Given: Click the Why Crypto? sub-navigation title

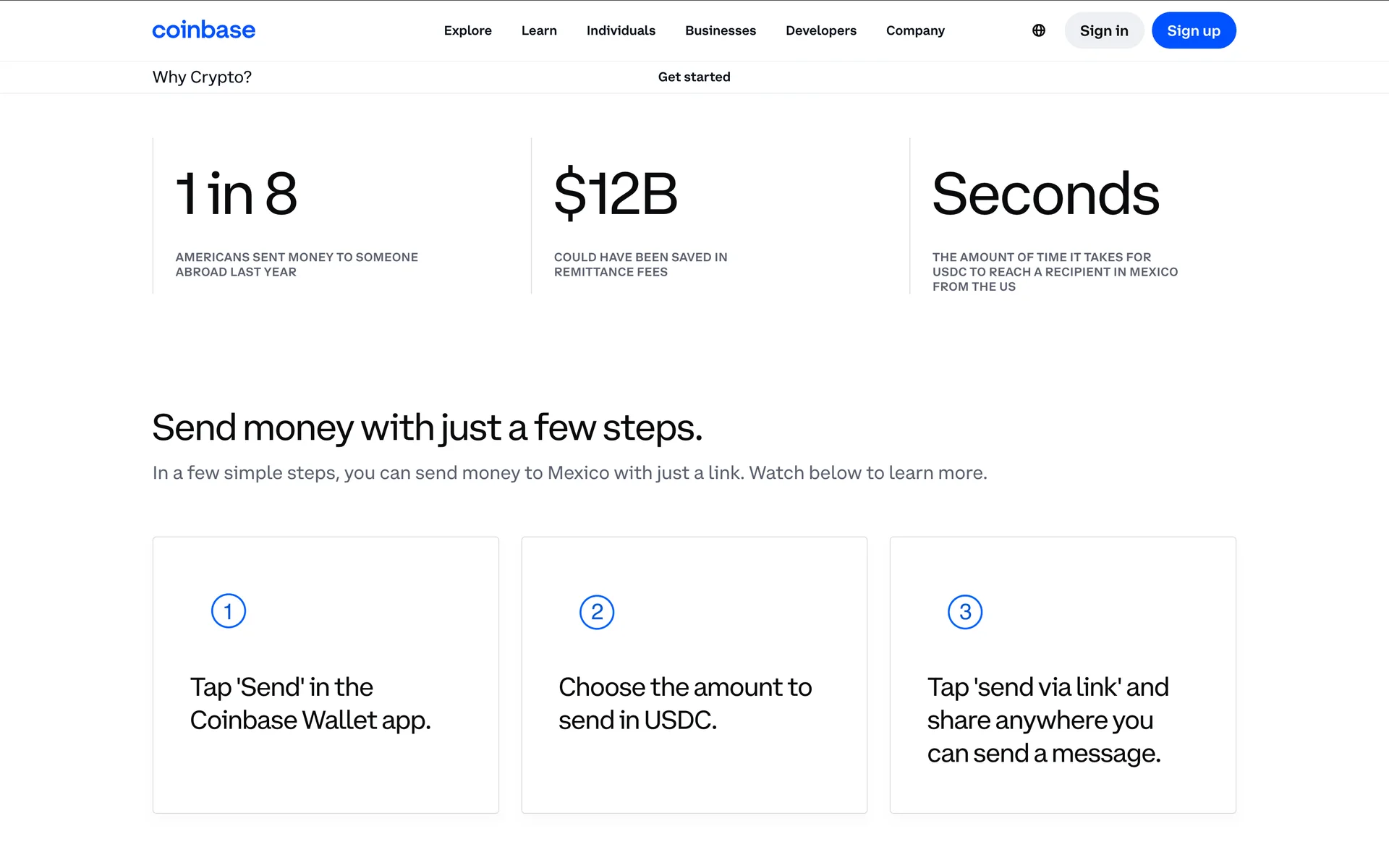Looking at the screenshot, I should 202,77.
